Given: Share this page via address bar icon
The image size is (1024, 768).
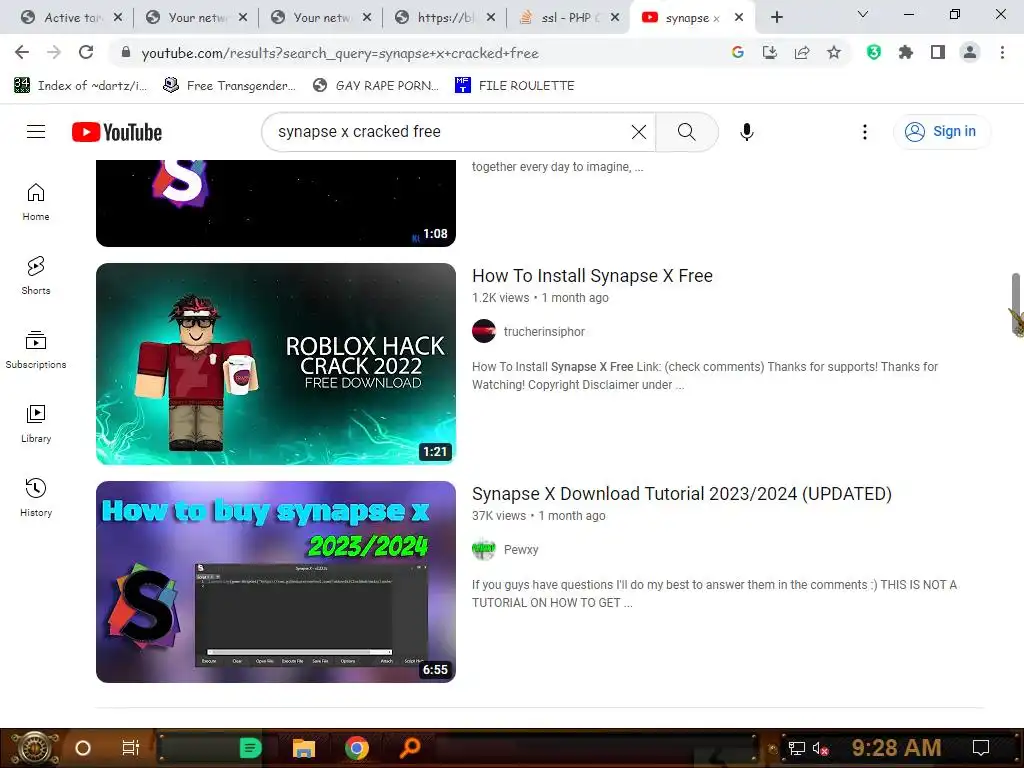Looking at the screenshot, I should click(802, 52).
